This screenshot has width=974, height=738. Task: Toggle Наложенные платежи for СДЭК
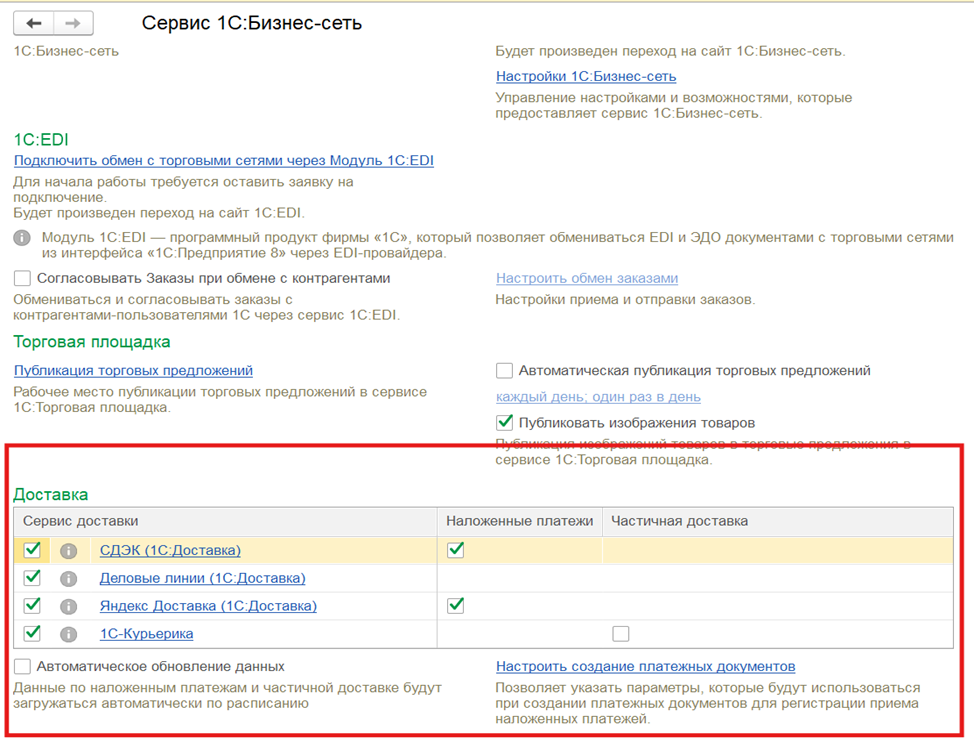[456, 550]
